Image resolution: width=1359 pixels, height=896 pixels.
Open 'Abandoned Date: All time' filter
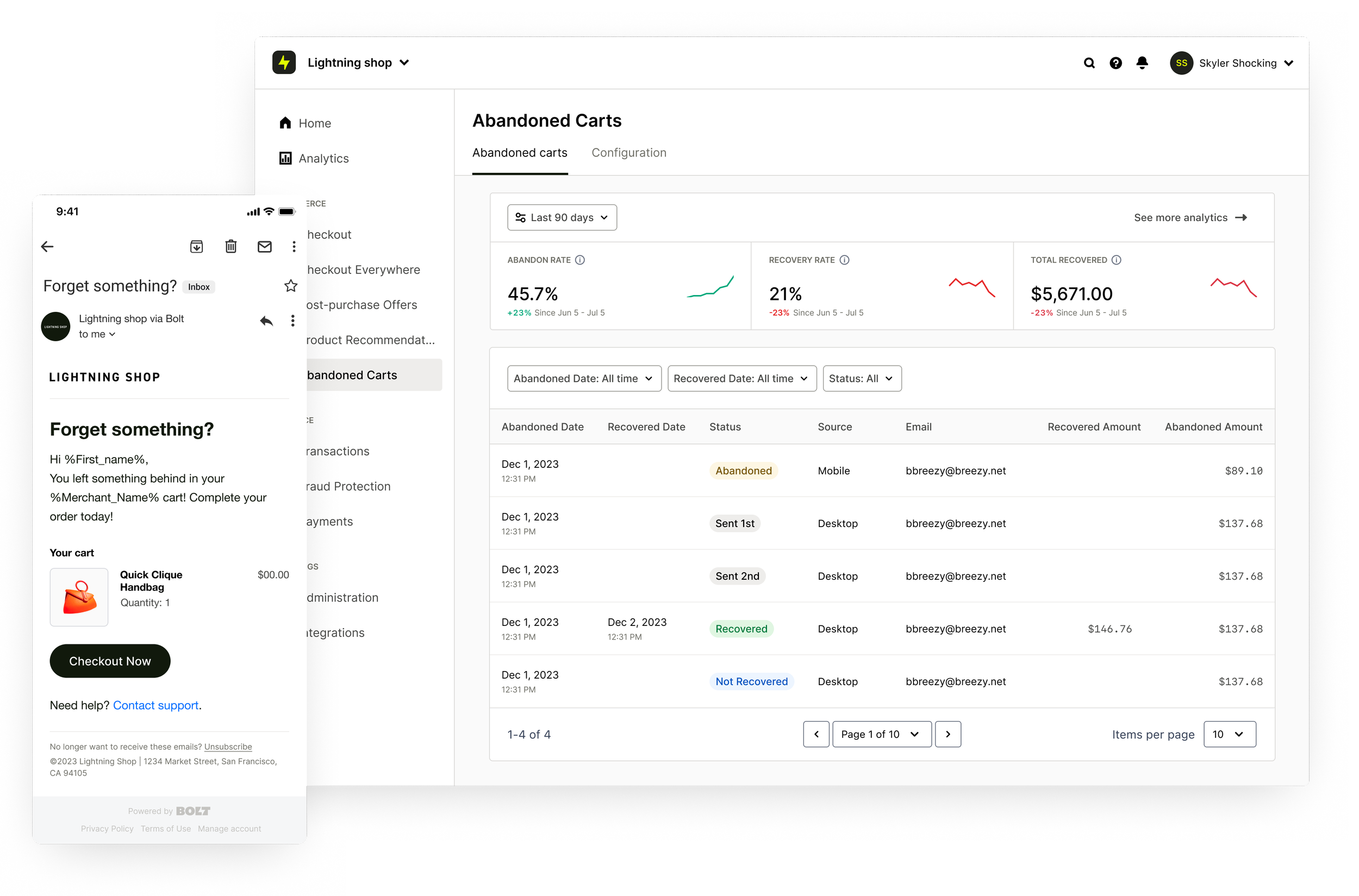pos(584,378)
